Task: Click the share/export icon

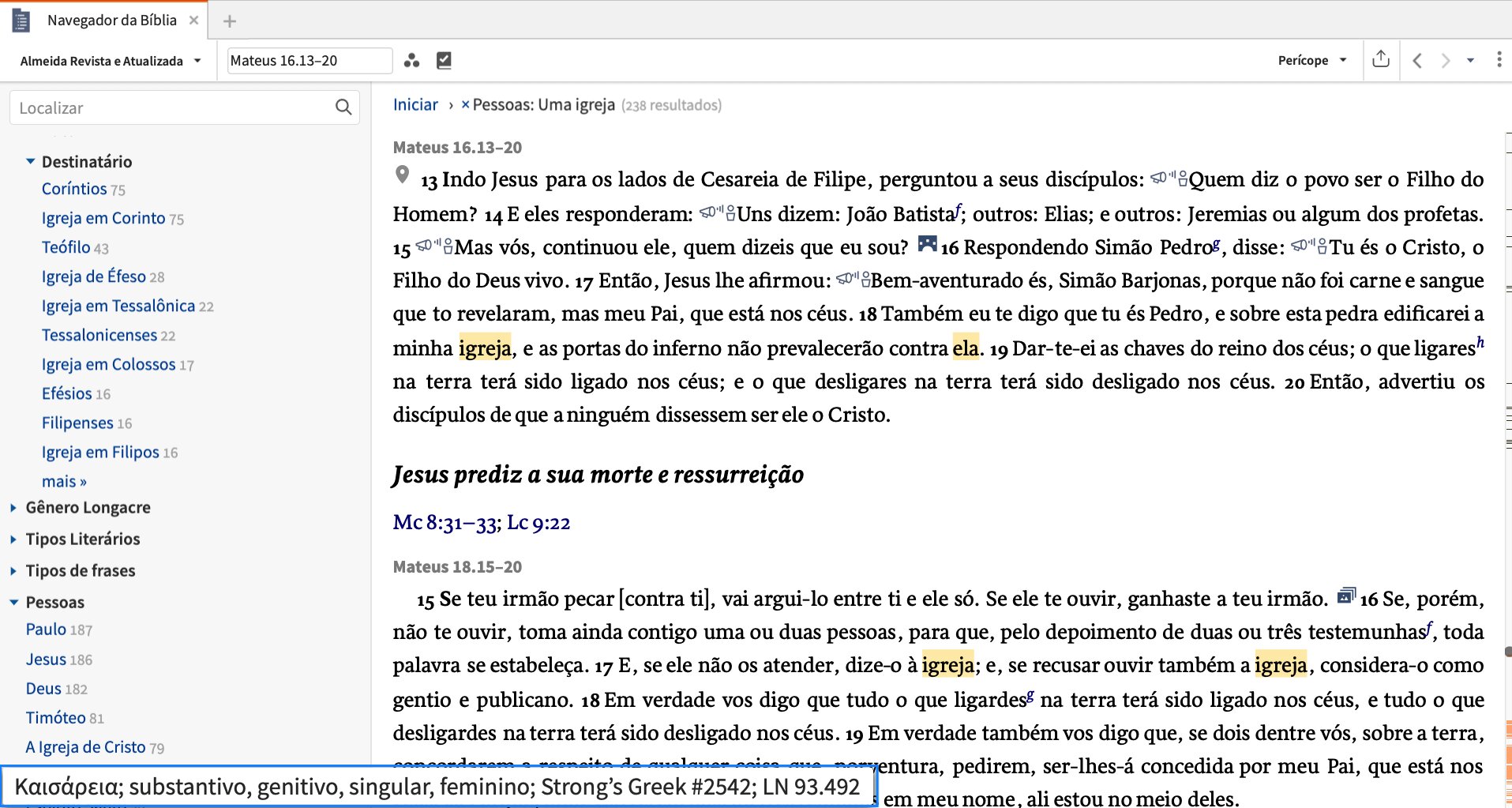Action: point(1381,59)
